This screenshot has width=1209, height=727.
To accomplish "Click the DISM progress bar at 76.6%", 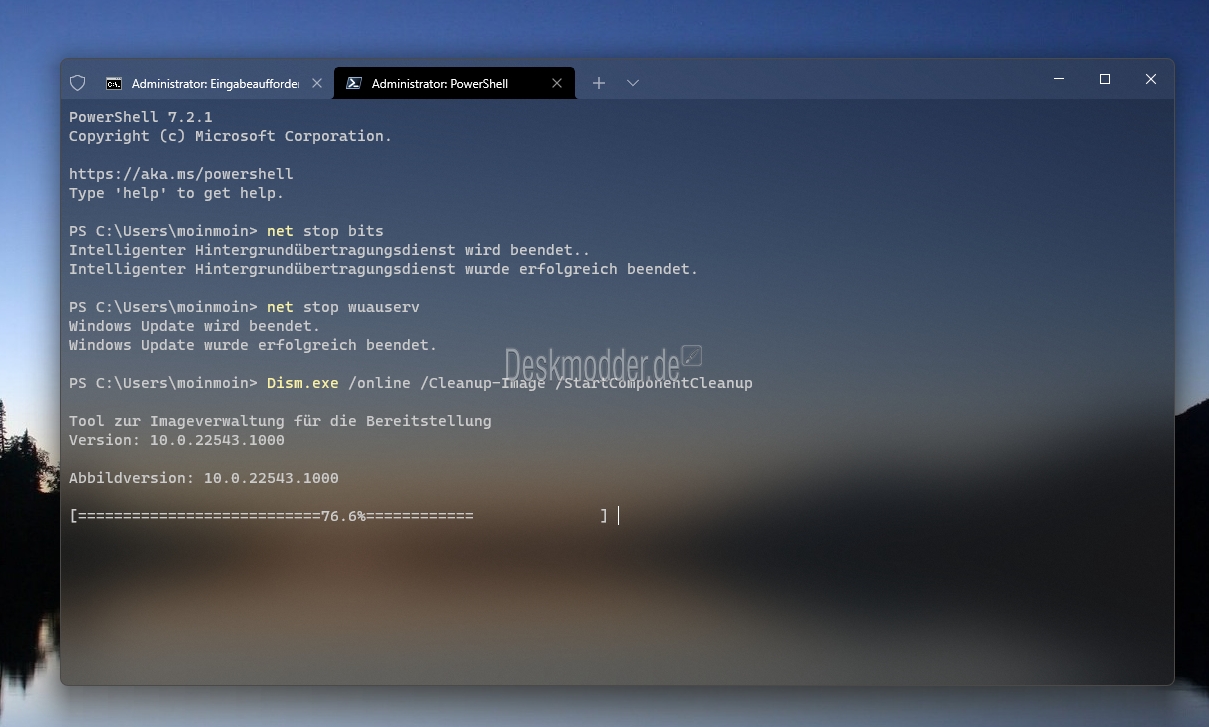I will pyautogui.click(x=338, y=516).
